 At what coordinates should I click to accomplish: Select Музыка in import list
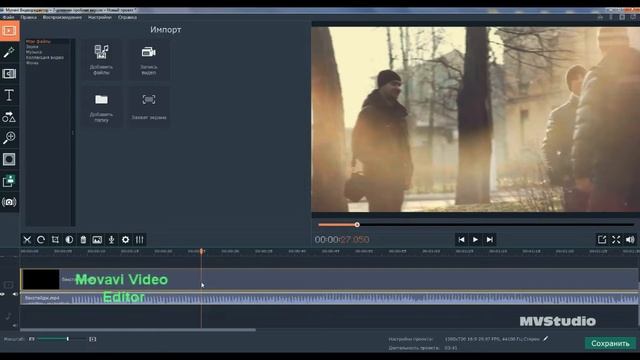34,52
